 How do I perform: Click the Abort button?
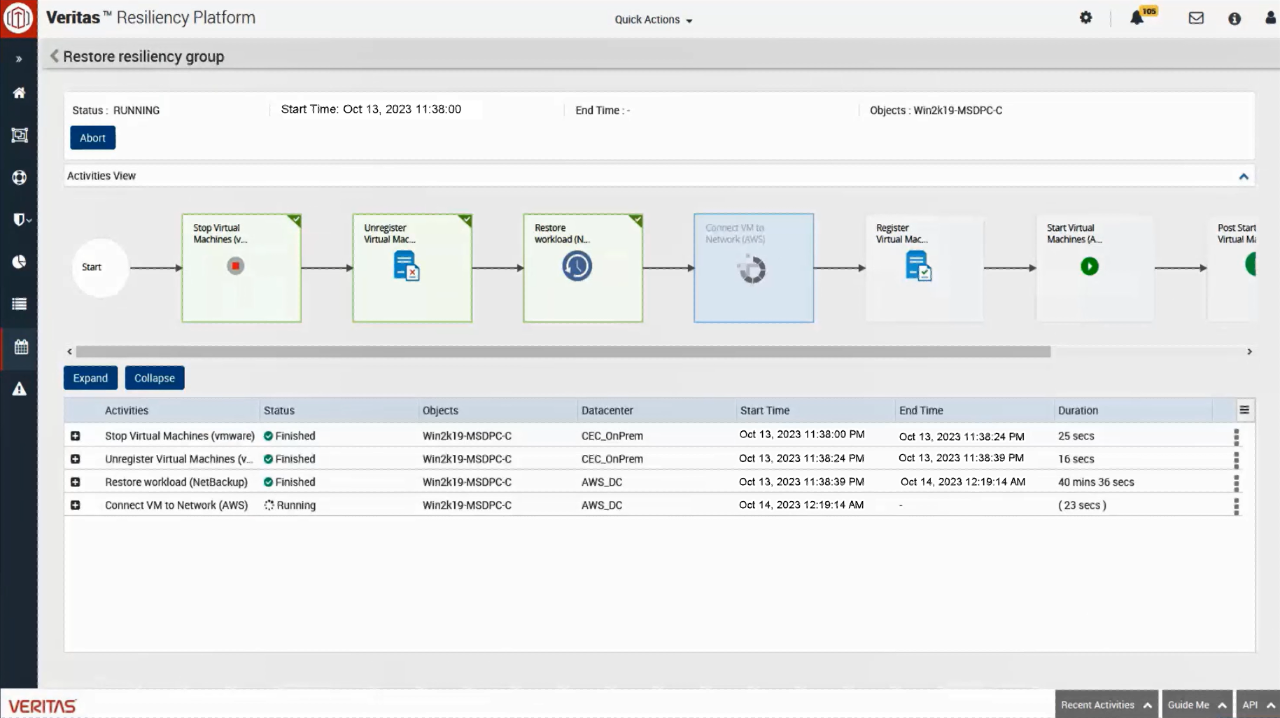pos(93,138)
